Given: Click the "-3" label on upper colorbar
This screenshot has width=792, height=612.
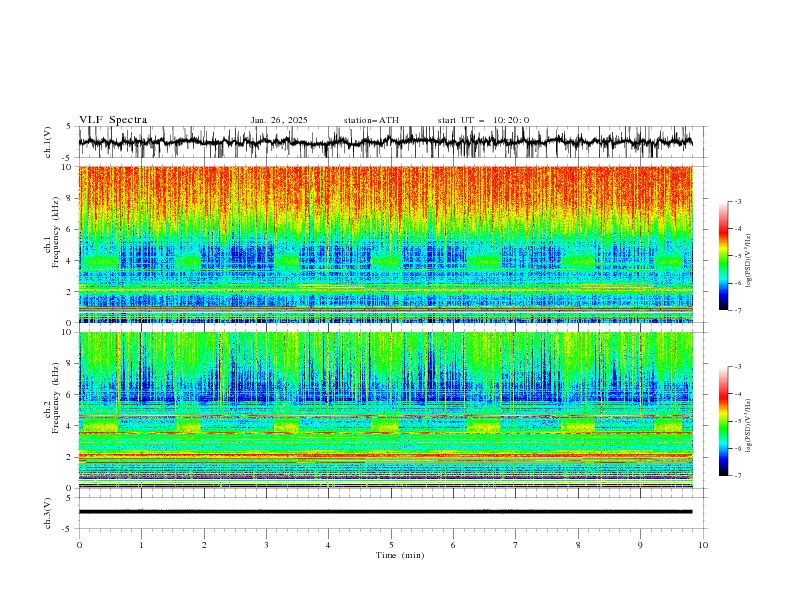Looking at the screenshot, I should pos(738,201).
